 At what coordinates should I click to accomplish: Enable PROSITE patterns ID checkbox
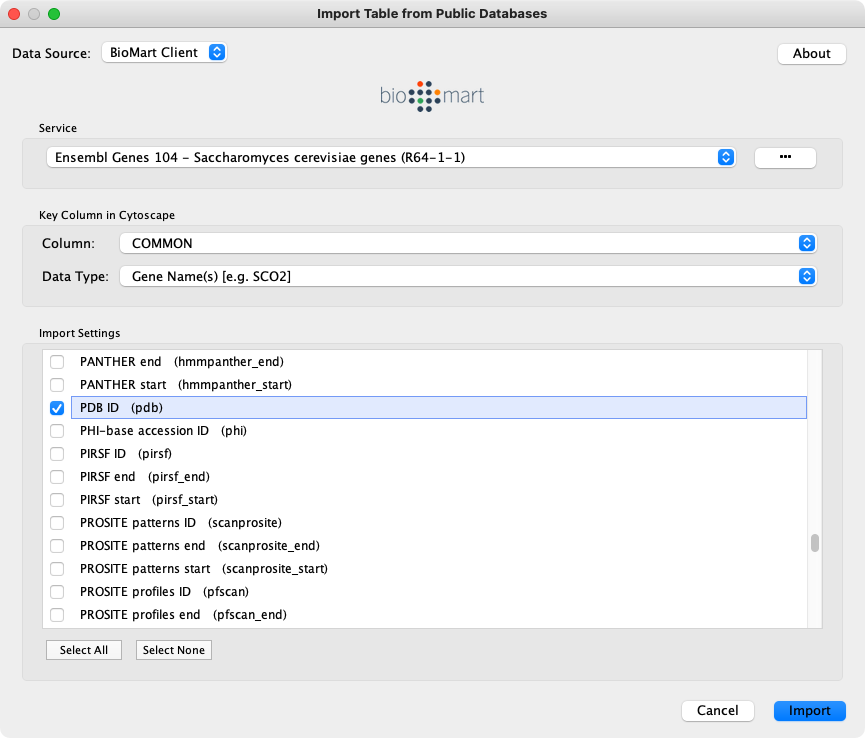pyautogui.click(x=57, y=523)
